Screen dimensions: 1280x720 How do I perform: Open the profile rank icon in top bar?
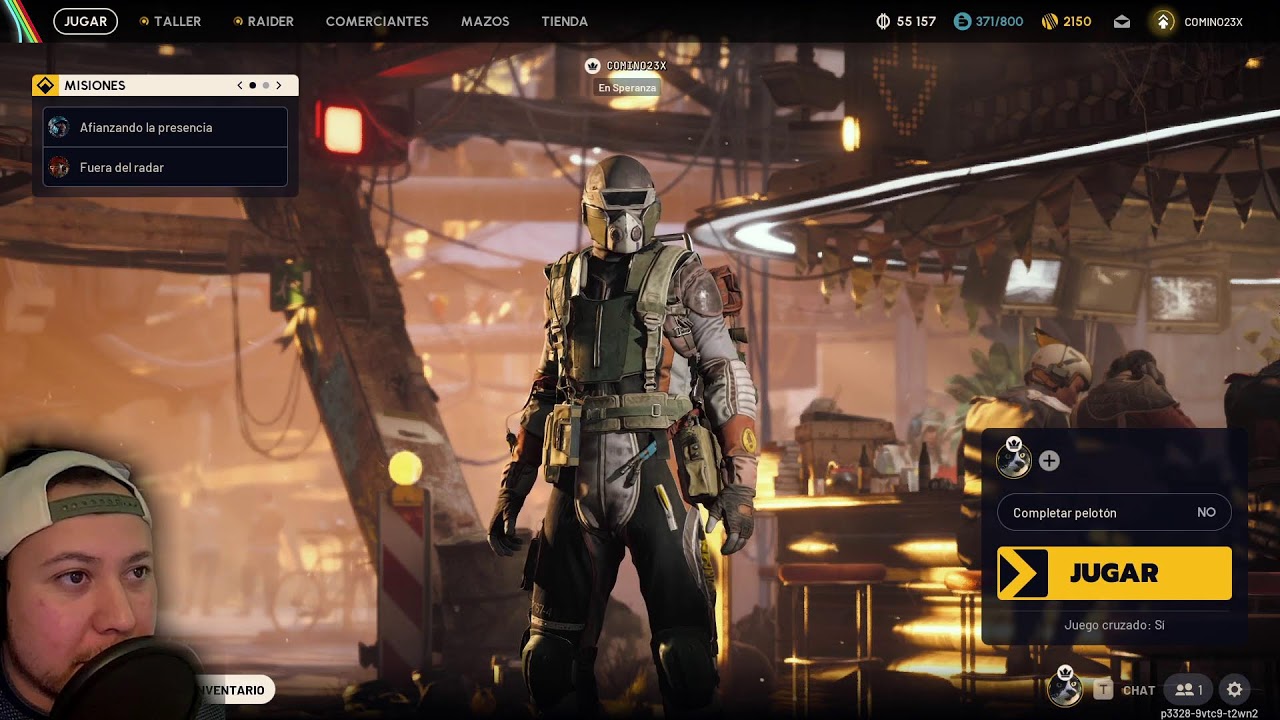click(x=1163, y=21)
